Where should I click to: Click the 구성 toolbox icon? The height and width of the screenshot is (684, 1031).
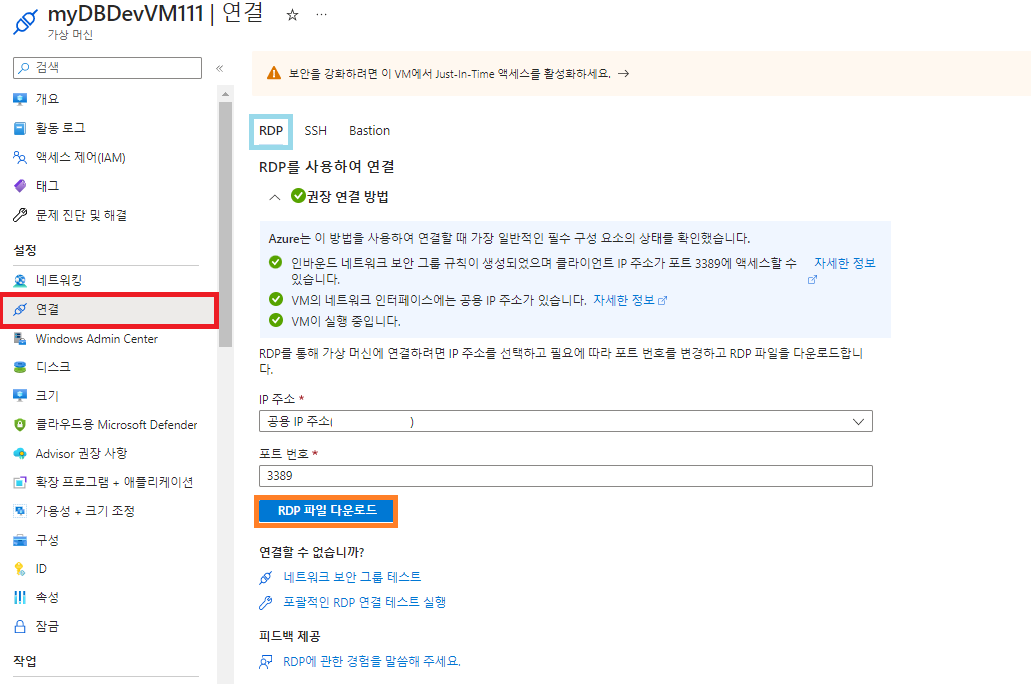20,540
